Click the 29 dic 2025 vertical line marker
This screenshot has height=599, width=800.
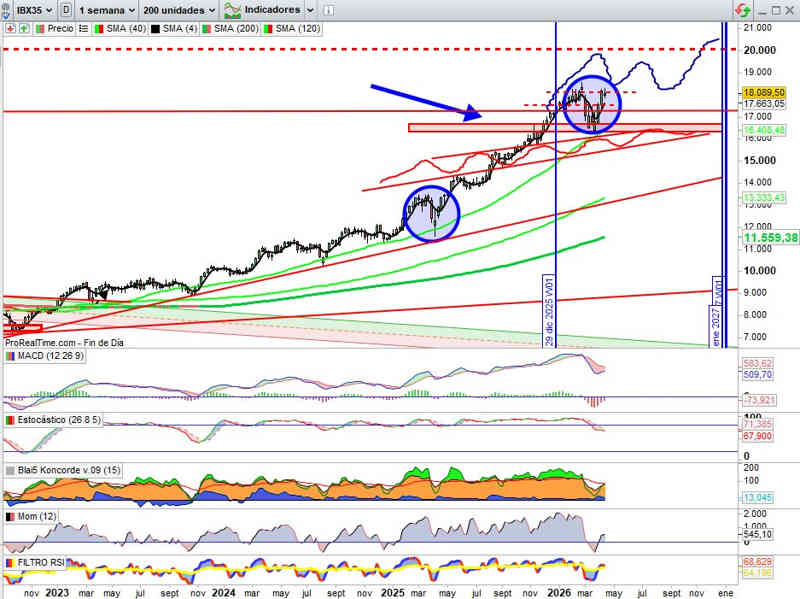548,310
